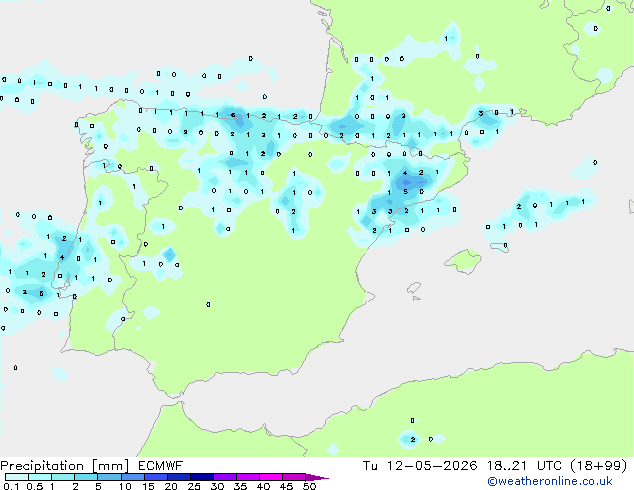The height and width of the screenshot is (490, 634).
Task: Click Mallorca island on the map
Action: pos(463,261)
